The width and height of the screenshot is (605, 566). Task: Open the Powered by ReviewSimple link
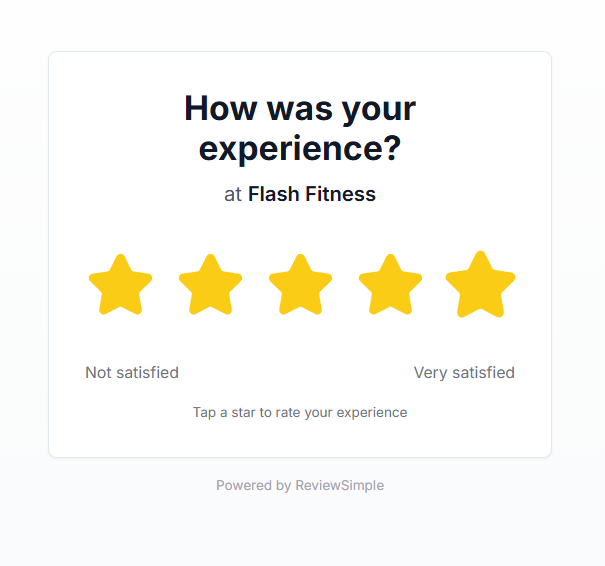pyautogui.click(x=300, y=486)
